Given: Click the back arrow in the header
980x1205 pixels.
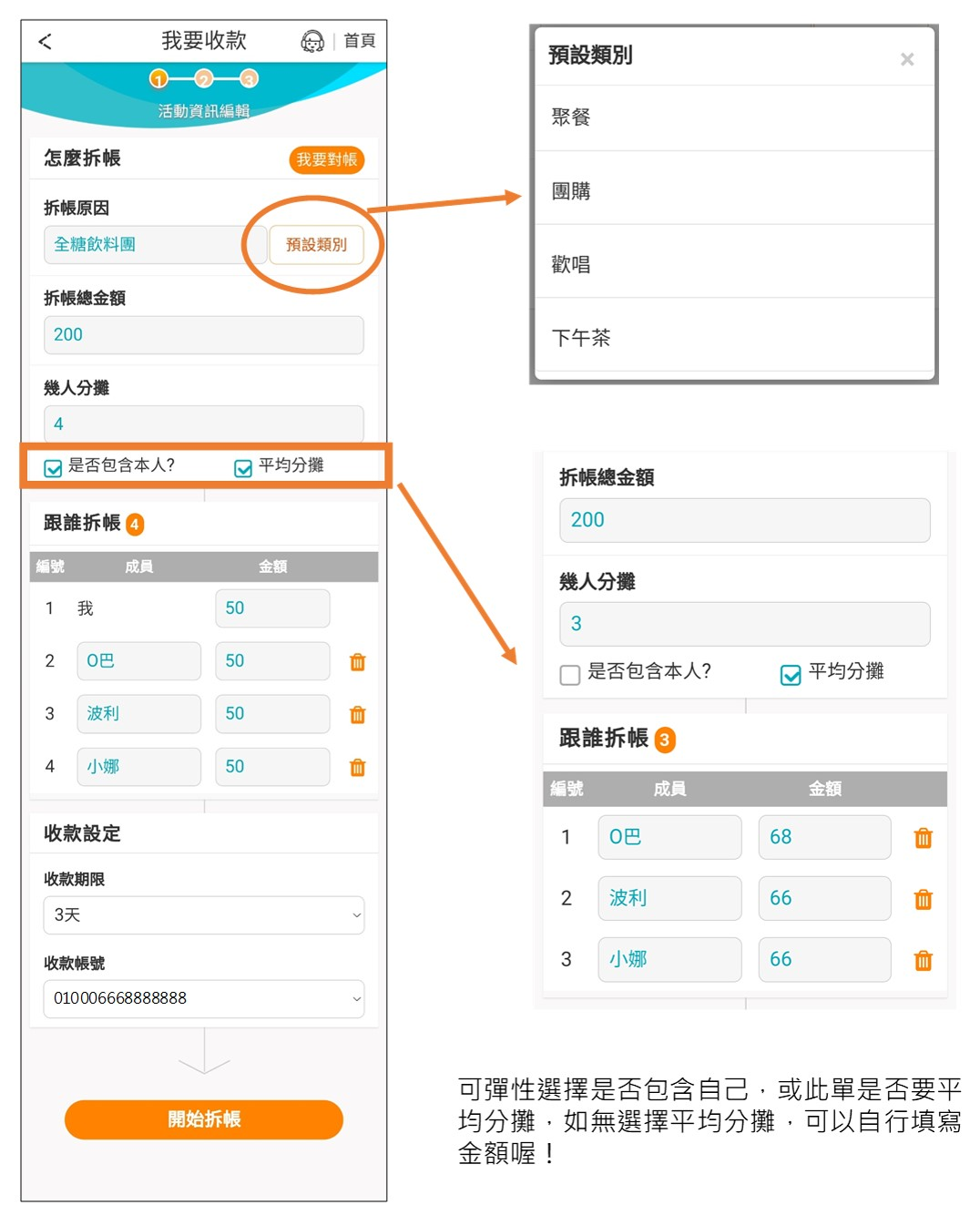Looking at the screenshot, I should 45,41.
